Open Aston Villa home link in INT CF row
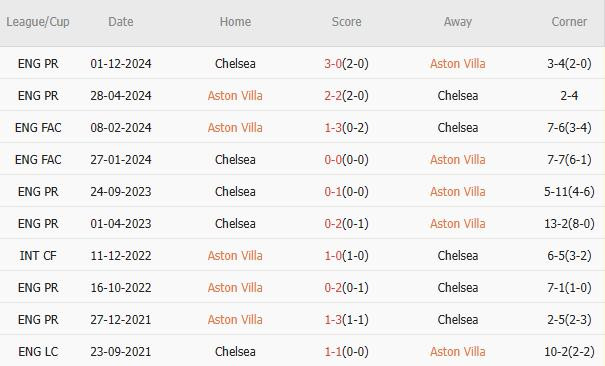 235,256
